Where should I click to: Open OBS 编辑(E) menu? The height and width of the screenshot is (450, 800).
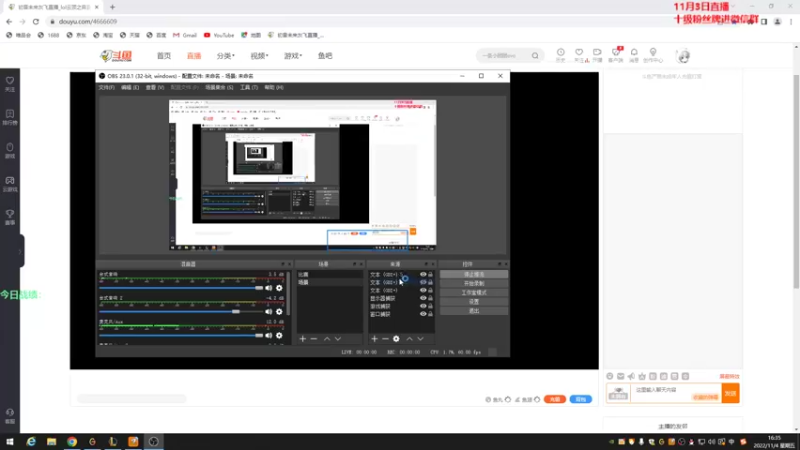click(x=130, y=88)
